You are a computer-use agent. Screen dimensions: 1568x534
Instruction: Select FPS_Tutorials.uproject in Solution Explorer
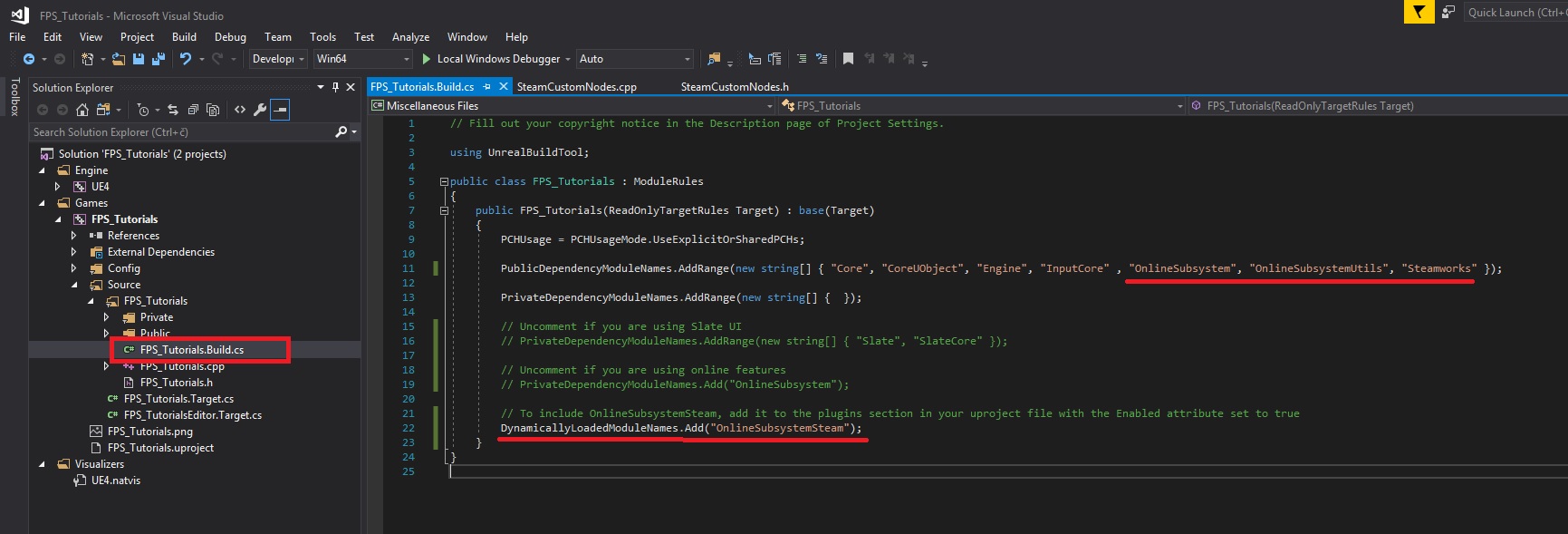click(160, 448)
